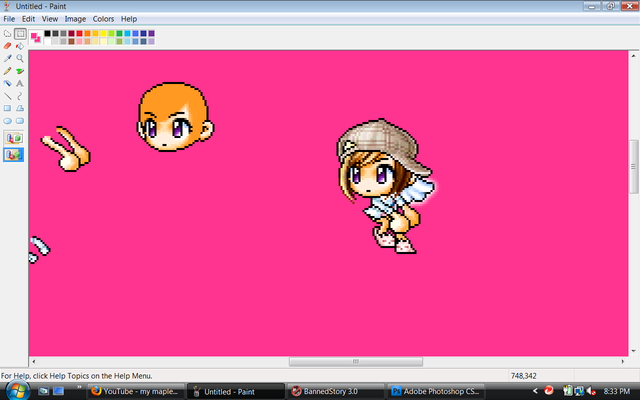Pick the dark green color swatch
This screenshot has width=640, height=400.
(119, 33)
